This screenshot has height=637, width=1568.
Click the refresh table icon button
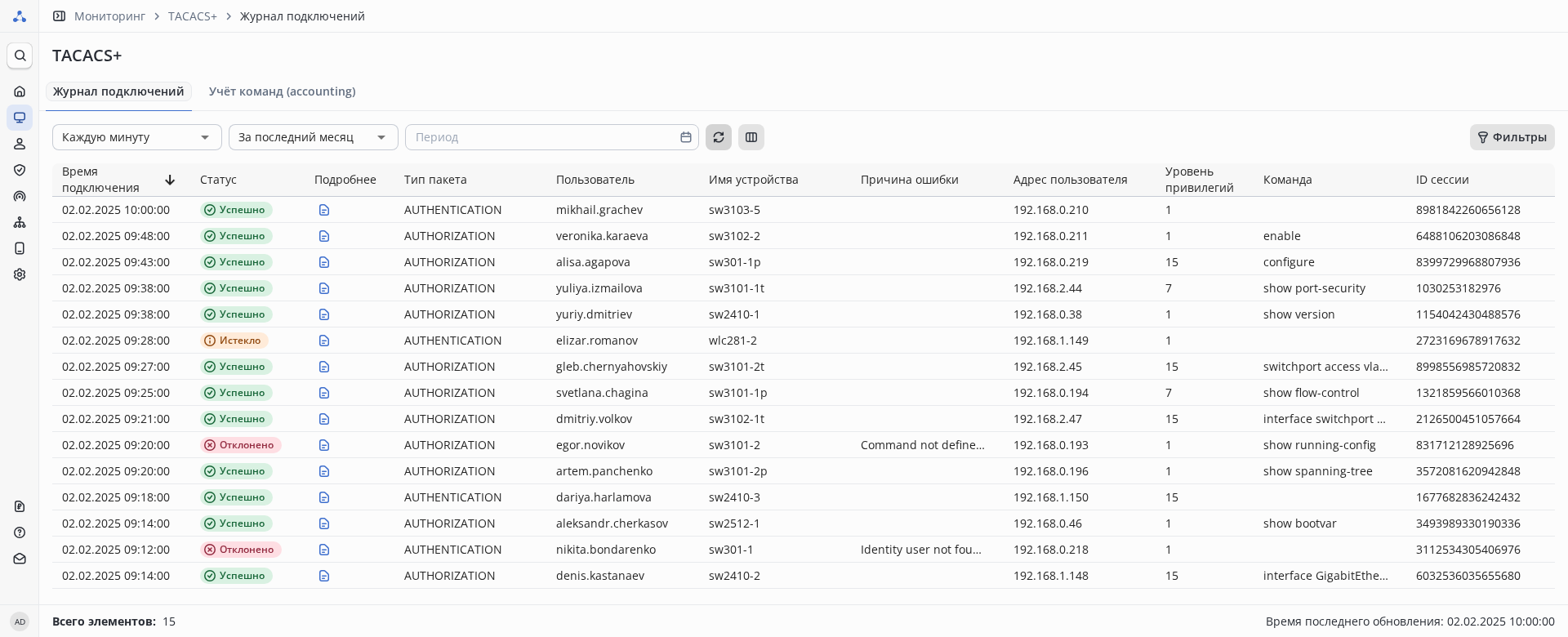[x=719, y=137]
